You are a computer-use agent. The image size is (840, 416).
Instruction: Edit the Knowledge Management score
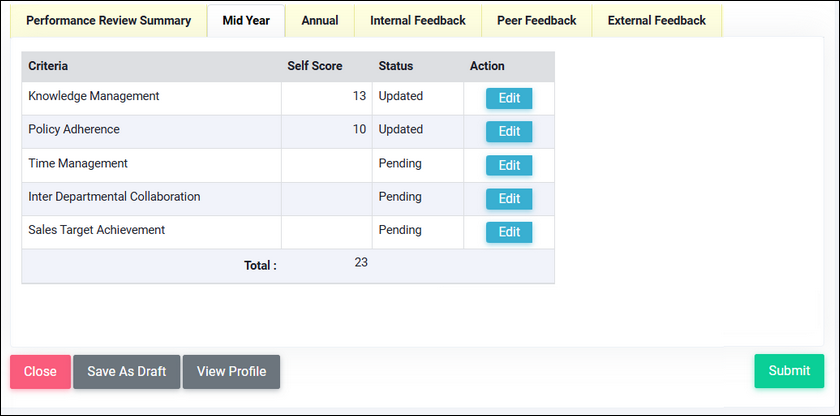[x=509, y=98]
